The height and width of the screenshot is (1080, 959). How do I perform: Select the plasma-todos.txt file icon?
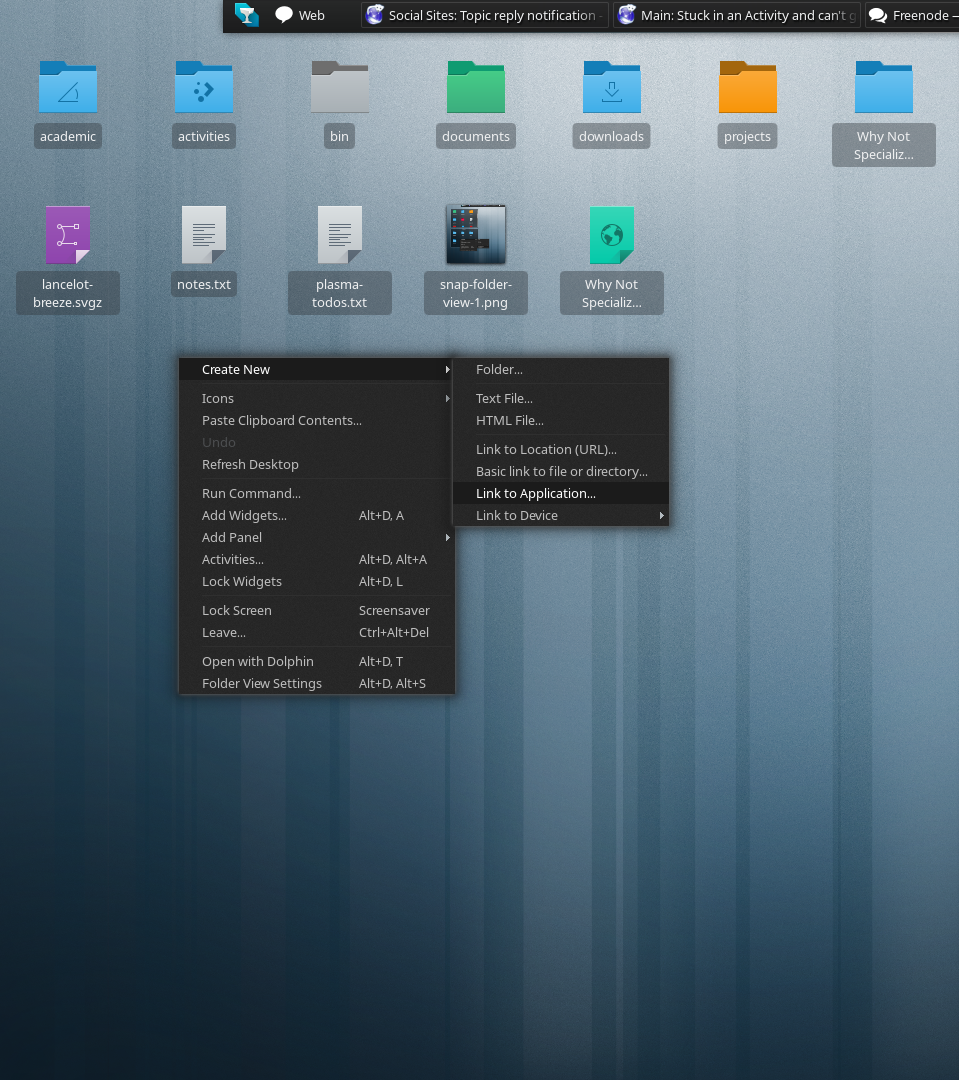[340, 236]
